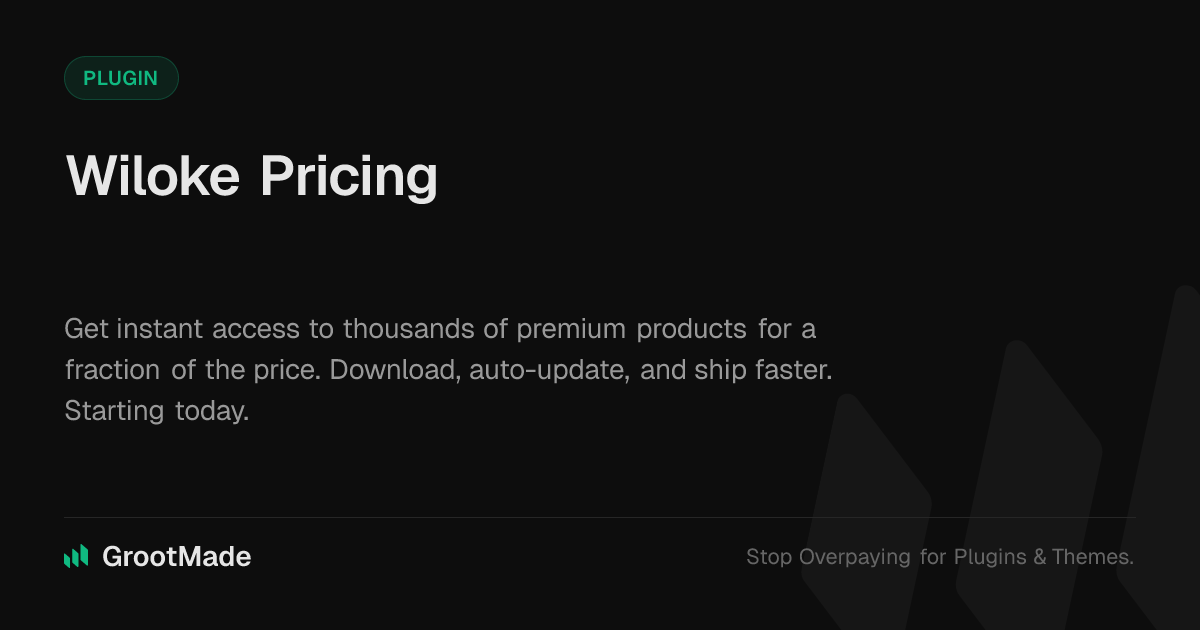This screenshot has width=1200, height=630.
Task: Click the Wiloke Pricing heading
Action: point(252,176)
